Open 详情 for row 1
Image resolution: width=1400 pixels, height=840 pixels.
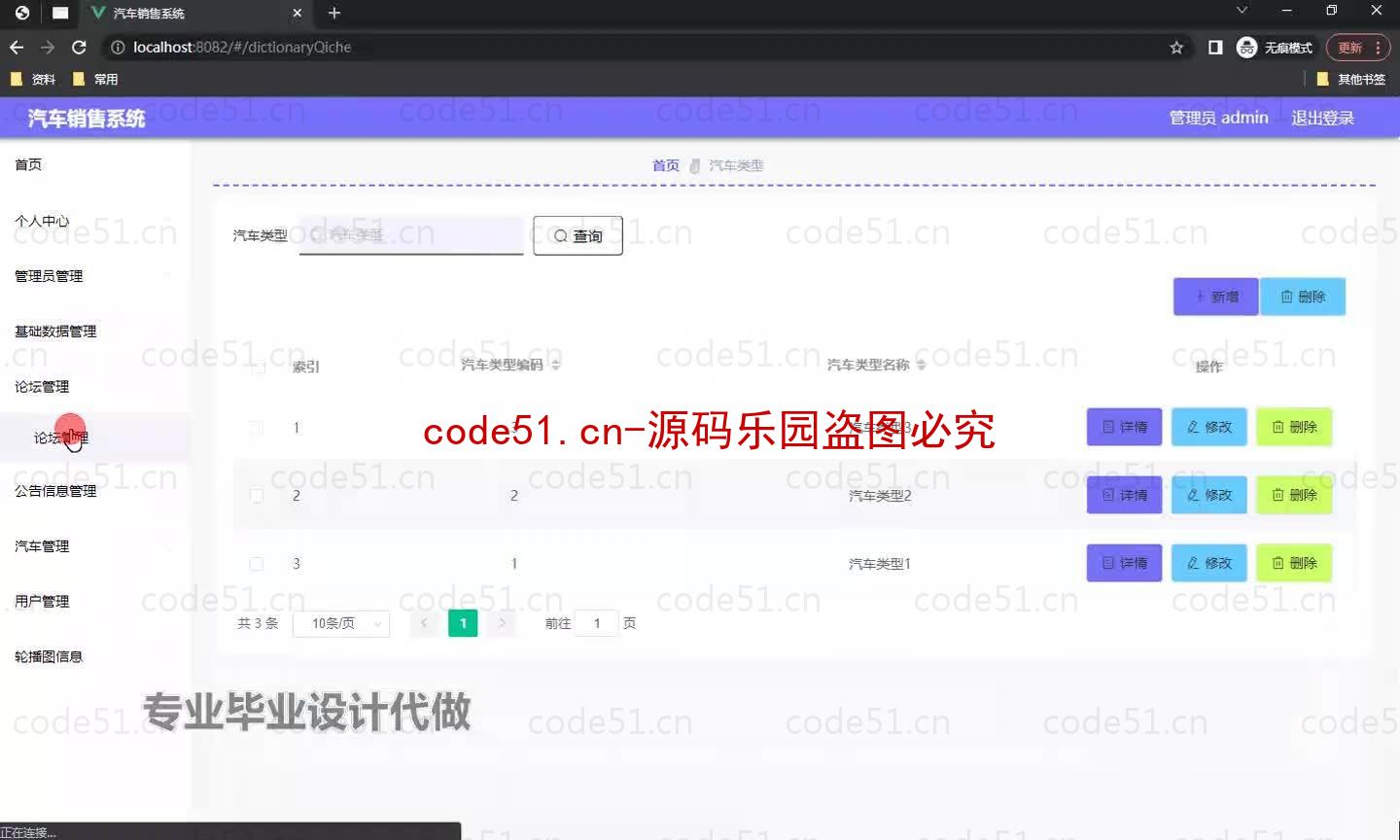click(x=1124, y=427)
